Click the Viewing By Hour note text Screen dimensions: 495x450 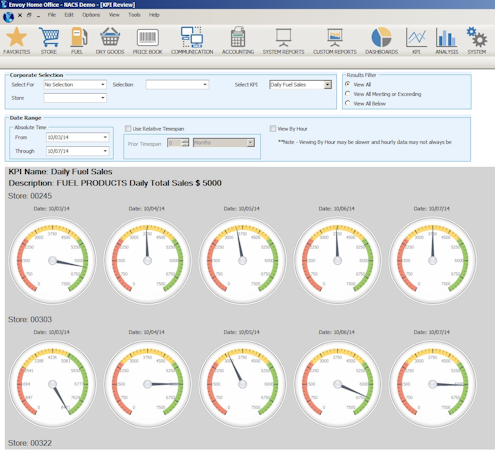(x=365, y=142)
